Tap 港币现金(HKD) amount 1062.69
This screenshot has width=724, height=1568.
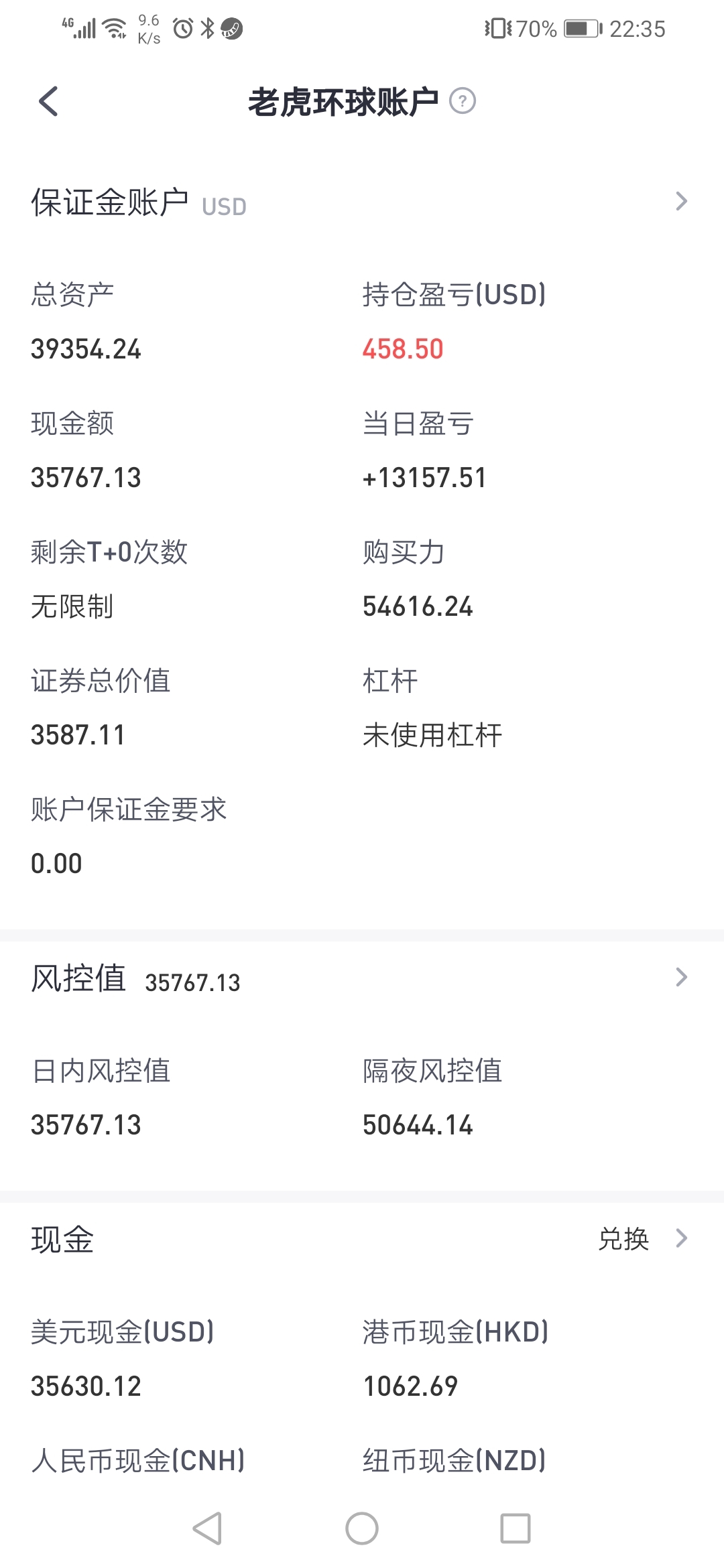coord(410,1386)
